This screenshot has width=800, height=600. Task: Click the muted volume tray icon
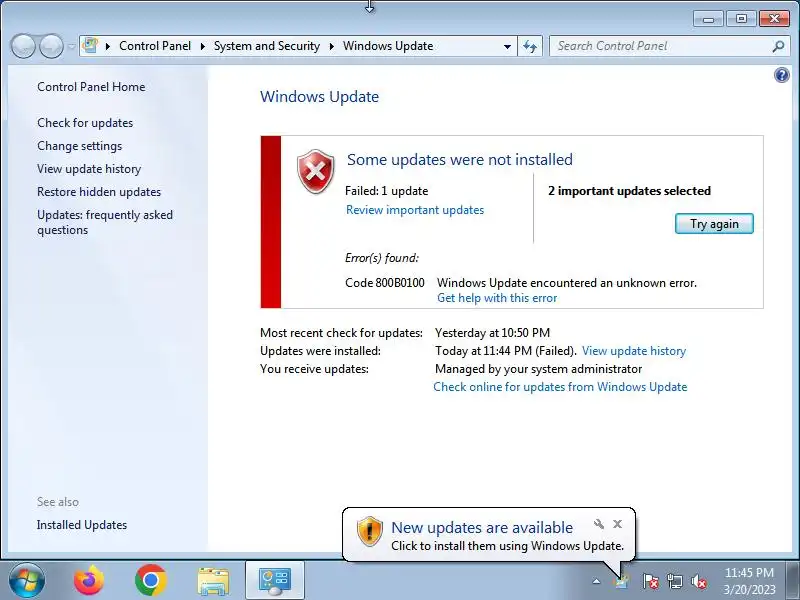[x=699, y=581]
